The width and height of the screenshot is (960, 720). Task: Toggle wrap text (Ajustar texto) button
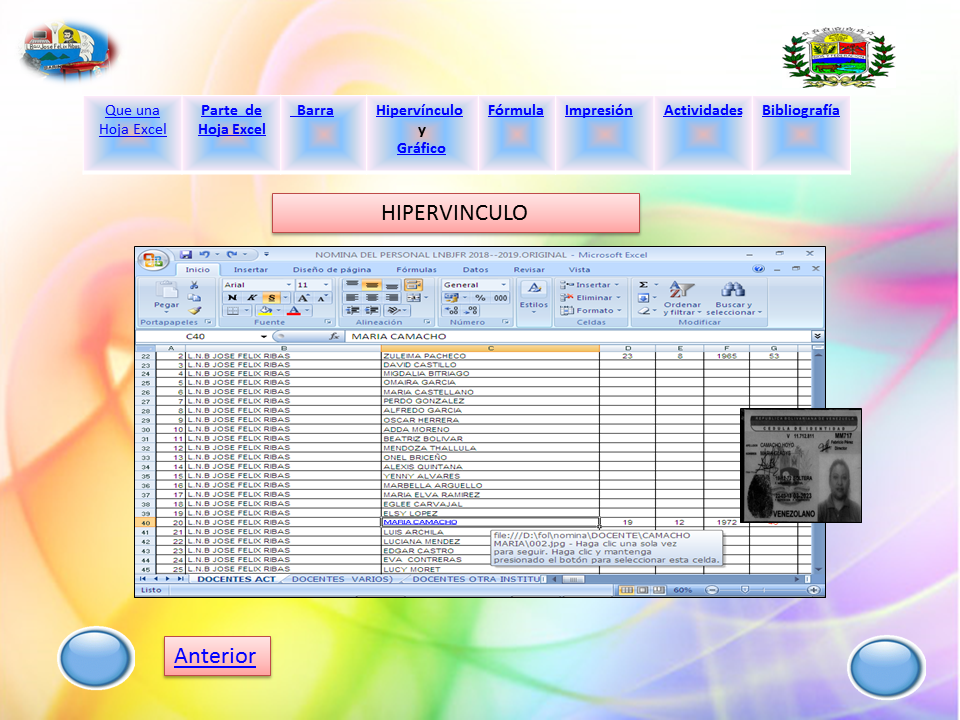click(414, 285)
